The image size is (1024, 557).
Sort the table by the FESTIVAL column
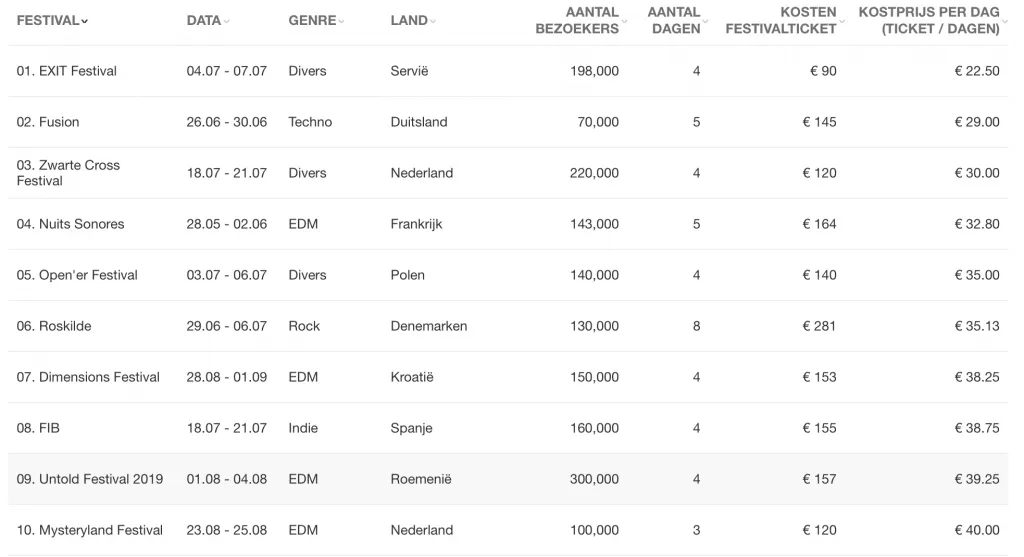point(52,20)
